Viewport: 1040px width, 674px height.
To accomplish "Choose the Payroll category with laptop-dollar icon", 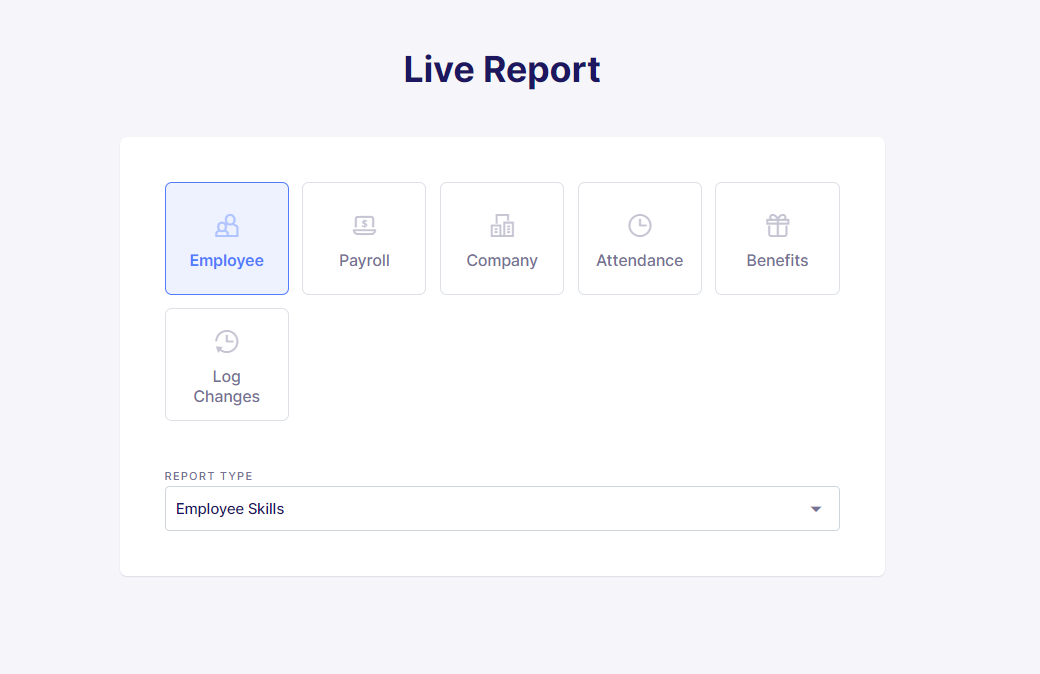I will pos(364,238).
